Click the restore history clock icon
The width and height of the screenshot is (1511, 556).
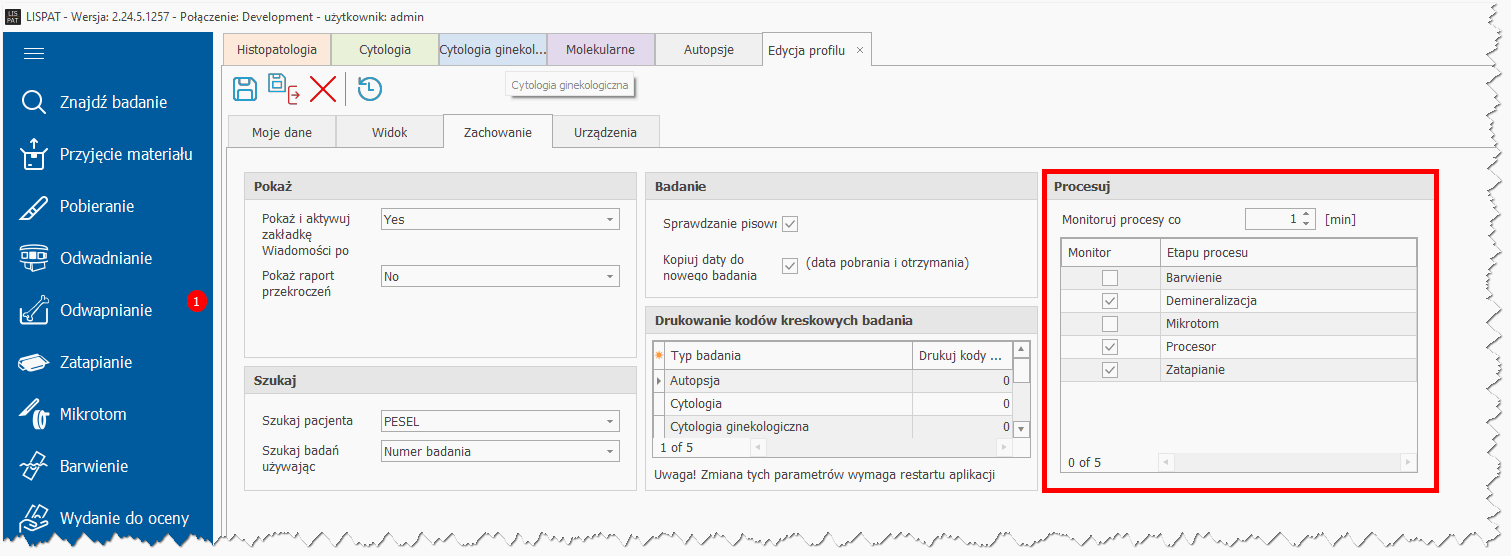(x=369, y=89)
